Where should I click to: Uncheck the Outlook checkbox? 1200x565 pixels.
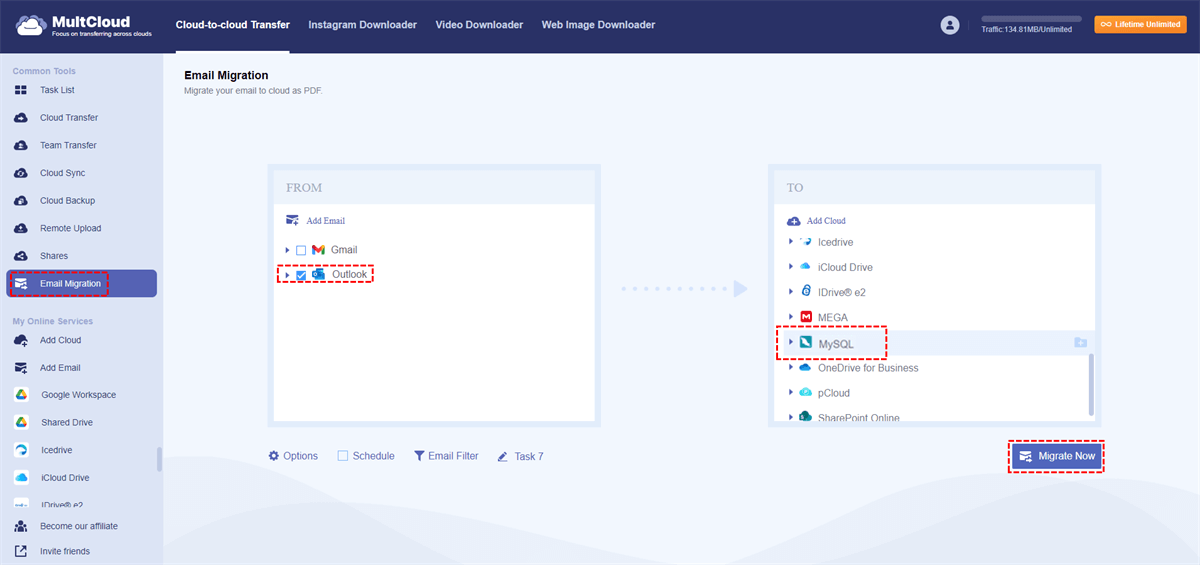301,275
